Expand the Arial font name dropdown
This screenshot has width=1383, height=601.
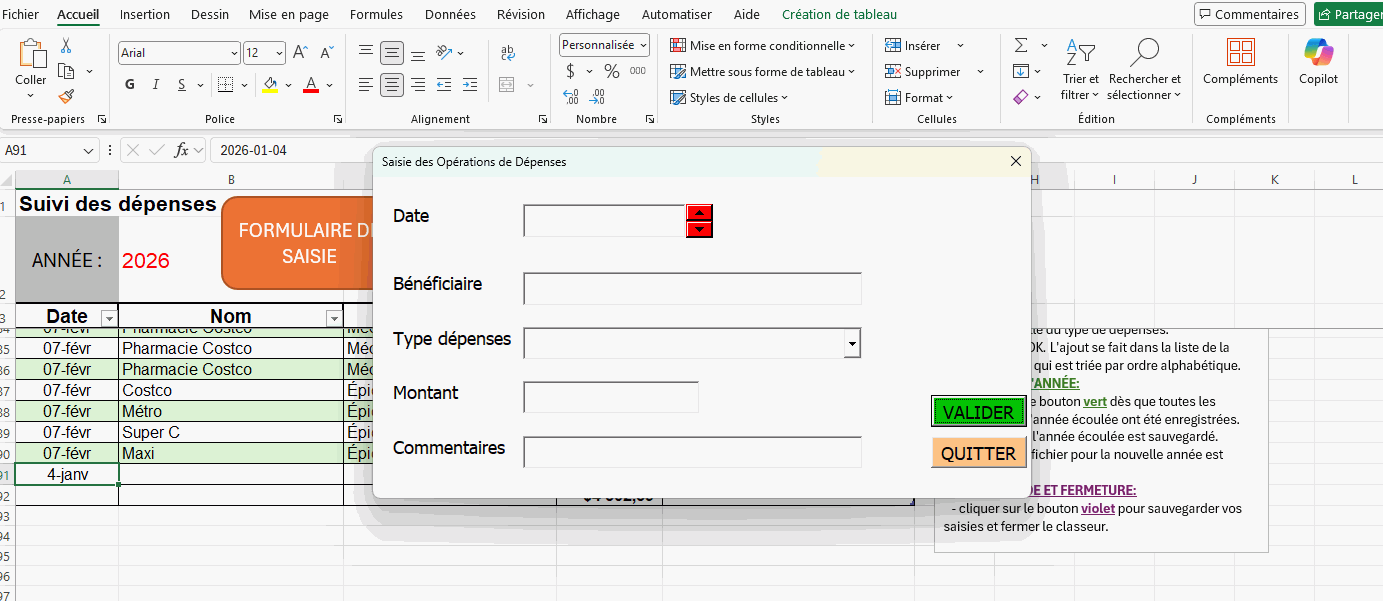pyautogui.click(x=234, y=53)
